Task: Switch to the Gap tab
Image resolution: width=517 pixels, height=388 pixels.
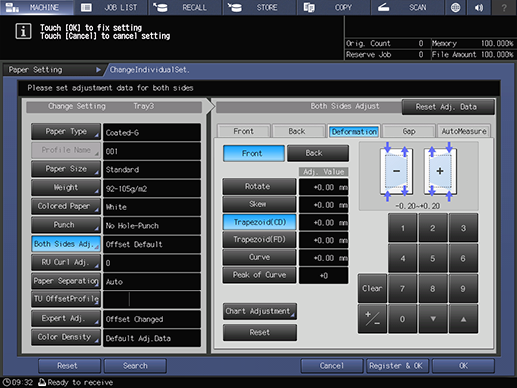Action: point(409,131)
